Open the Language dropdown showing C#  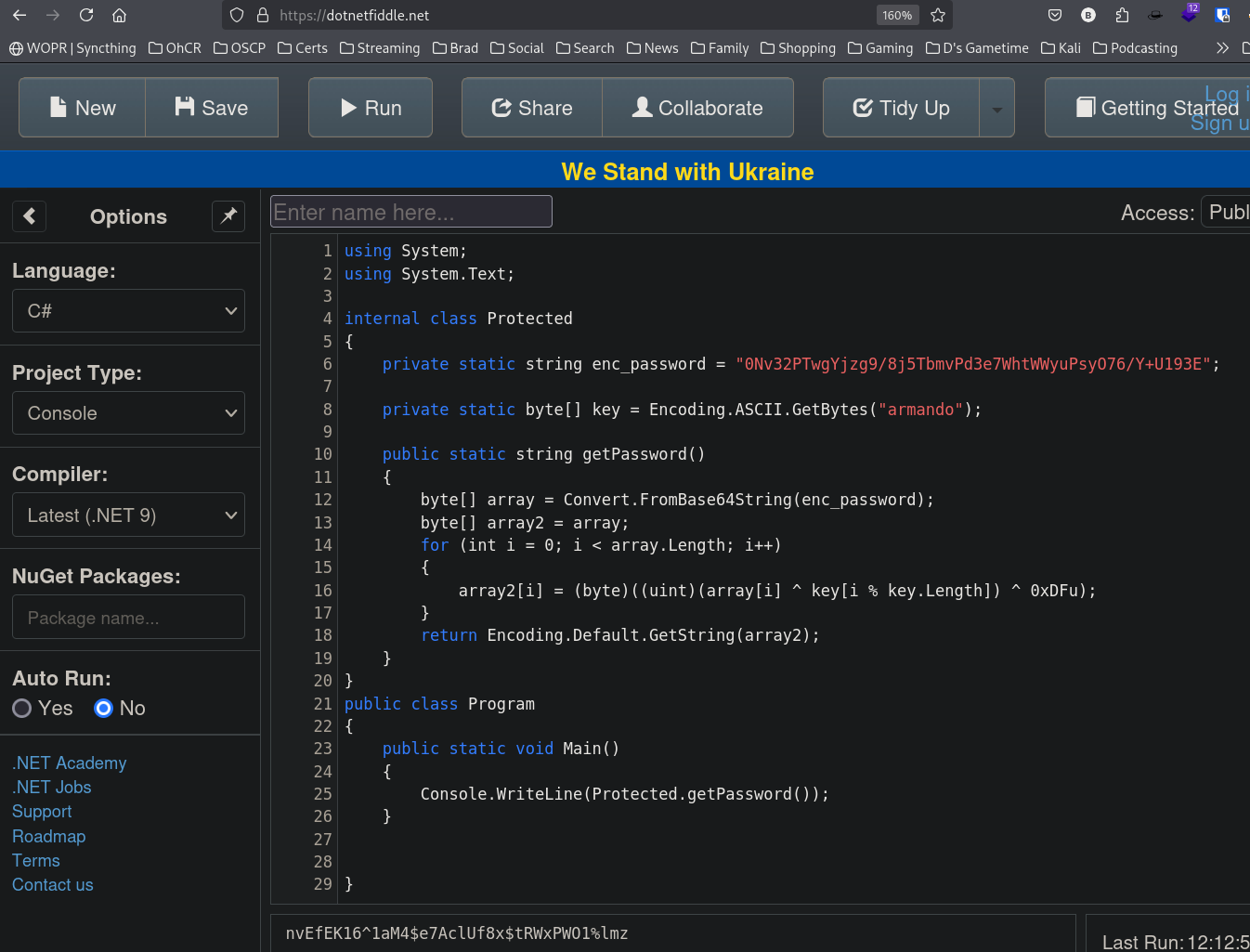[x=128, y=311]
